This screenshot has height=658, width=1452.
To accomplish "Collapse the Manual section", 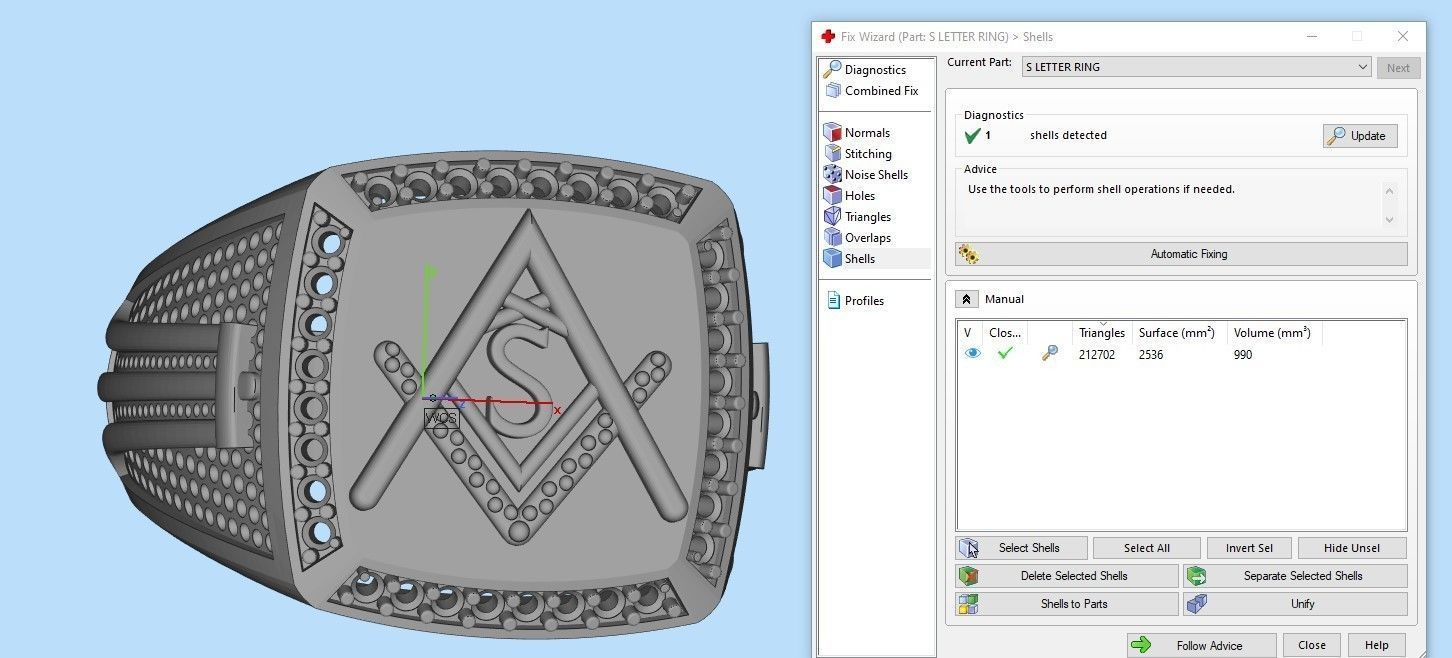I will point(966,299).
